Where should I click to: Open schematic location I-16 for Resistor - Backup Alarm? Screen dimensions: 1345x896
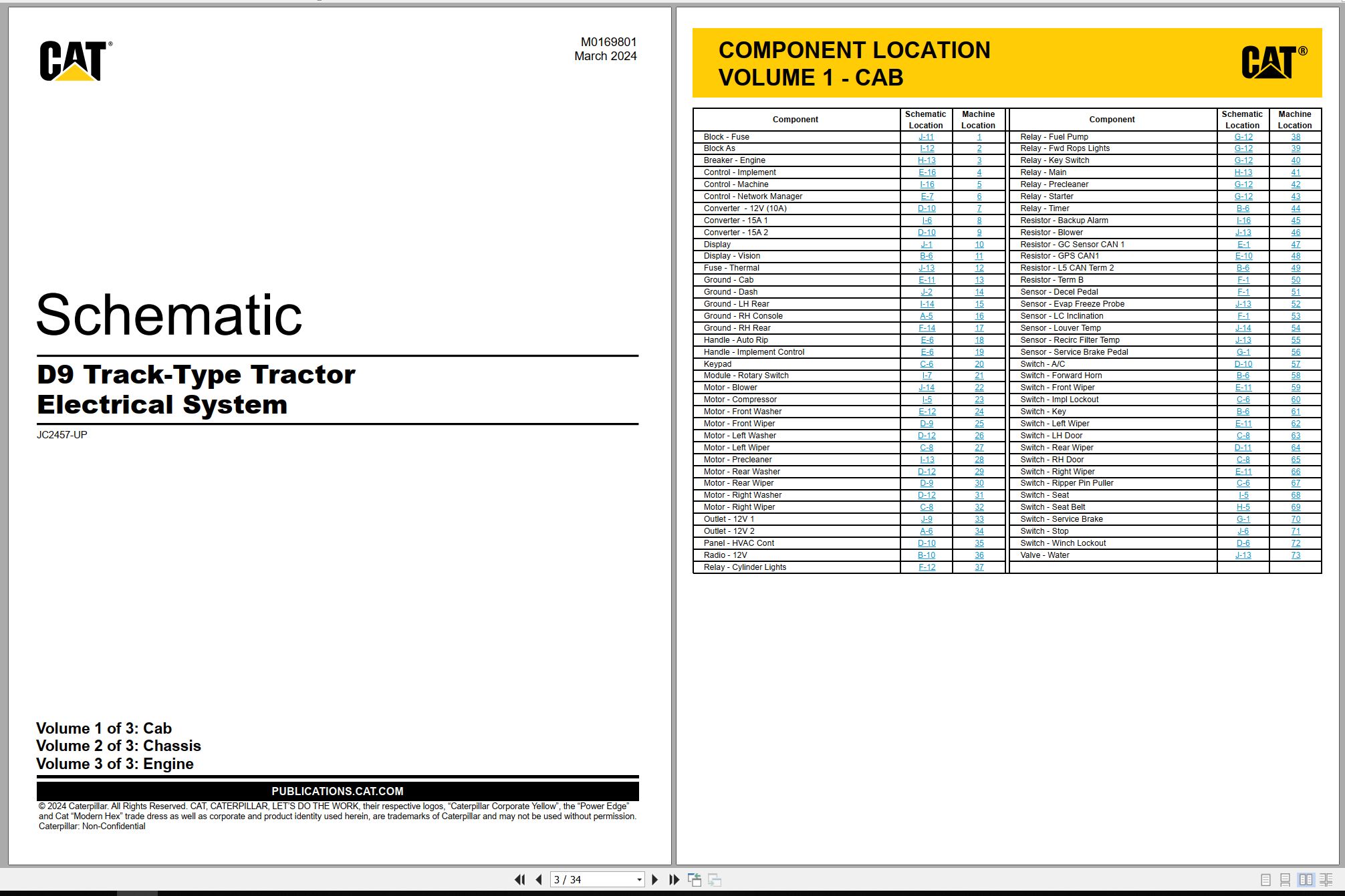pyautogui.click(x=1243, y=220)
